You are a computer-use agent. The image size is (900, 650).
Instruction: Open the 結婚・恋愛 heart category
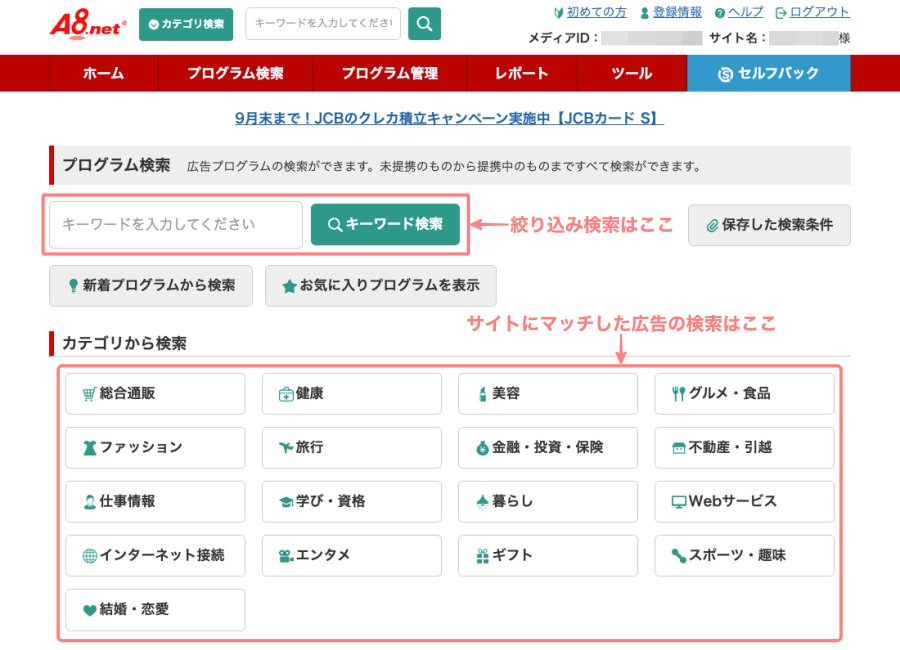155,610
